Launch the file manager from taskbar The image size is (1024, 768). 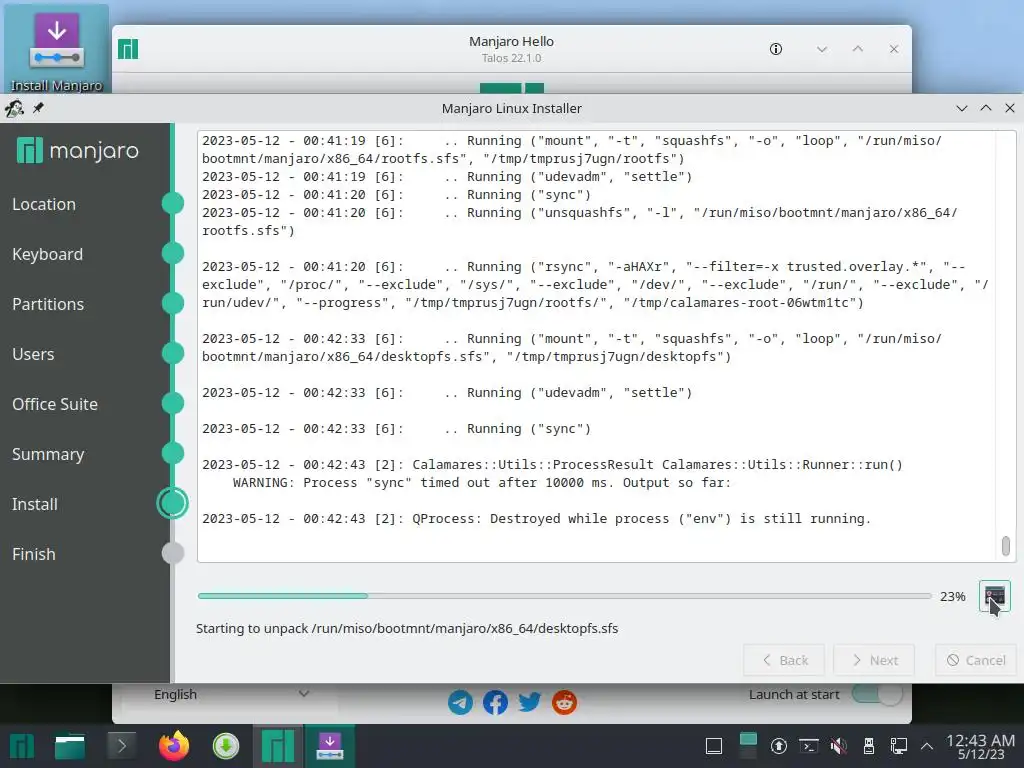coord(70,746)
